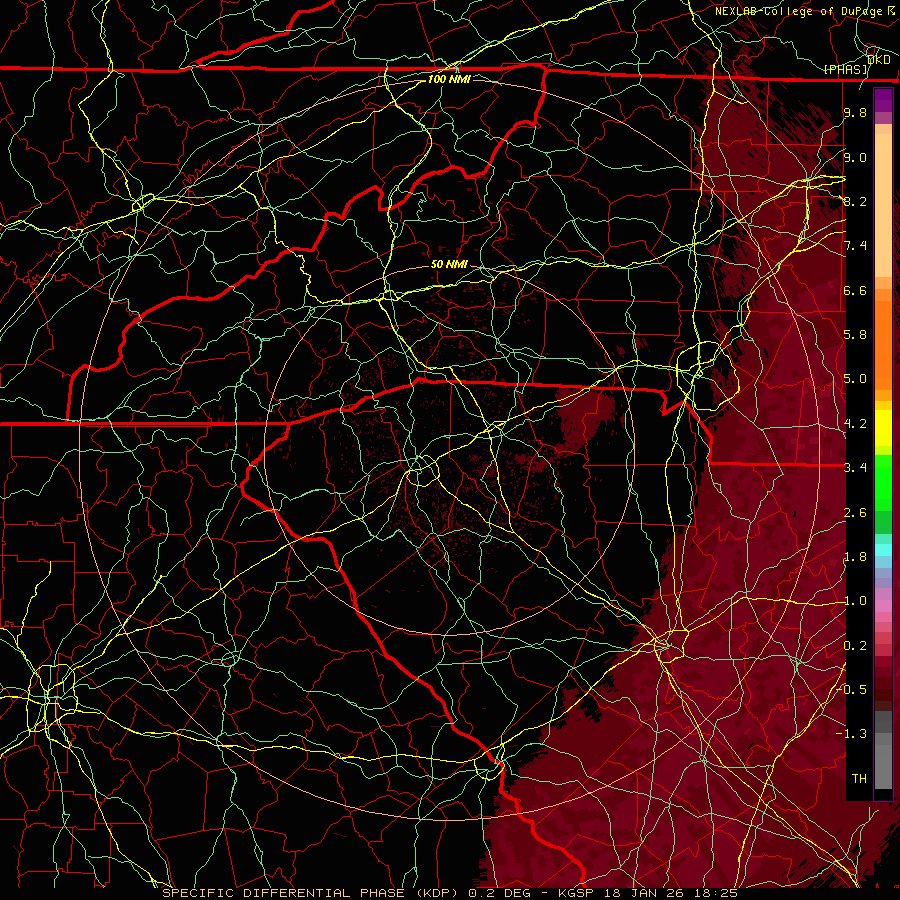Click the "6.6" value on the color scale
The image size is (900, 900).
point(855,290)
